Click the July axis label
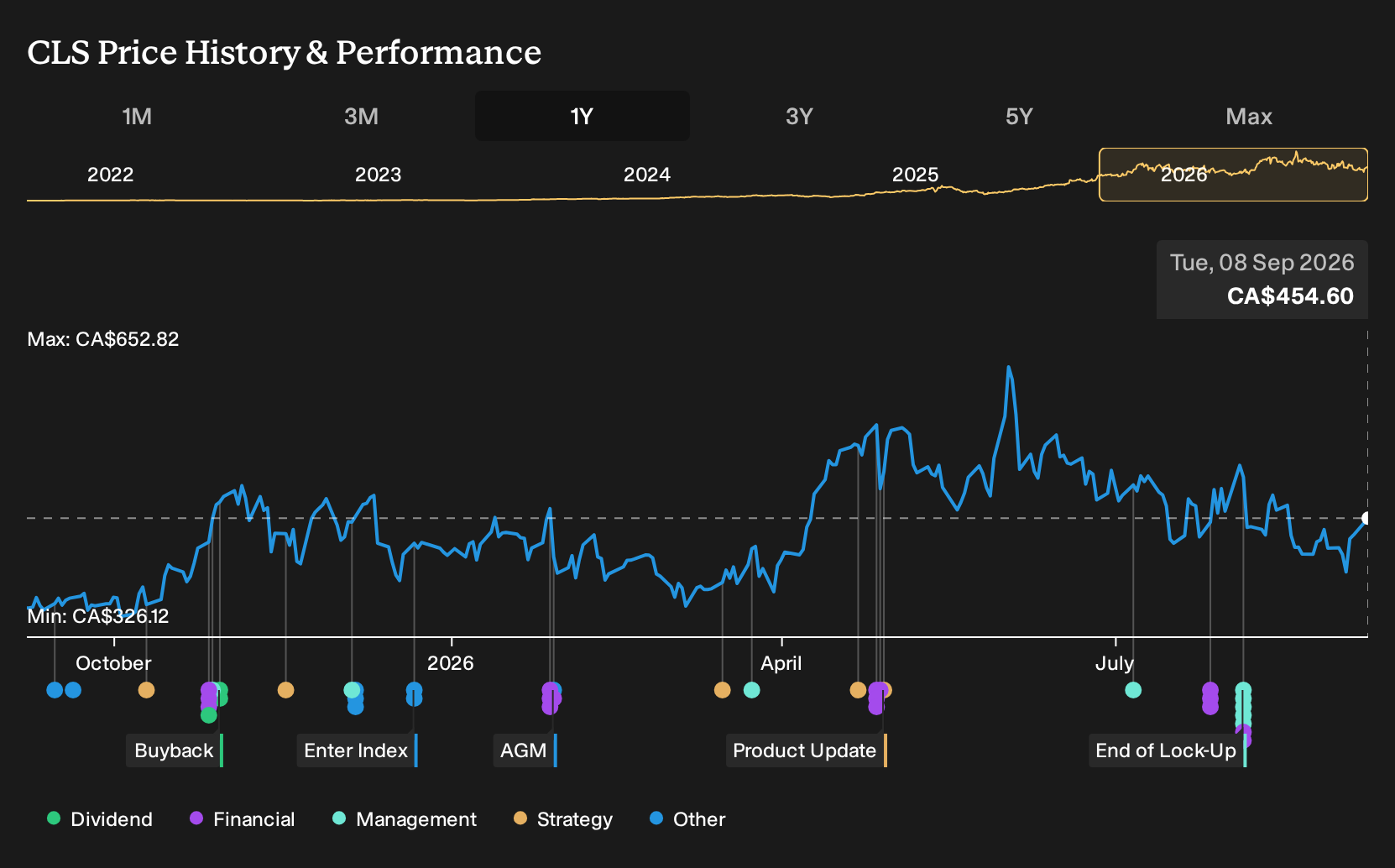The image size is (1395, 868). point(1115,663)
